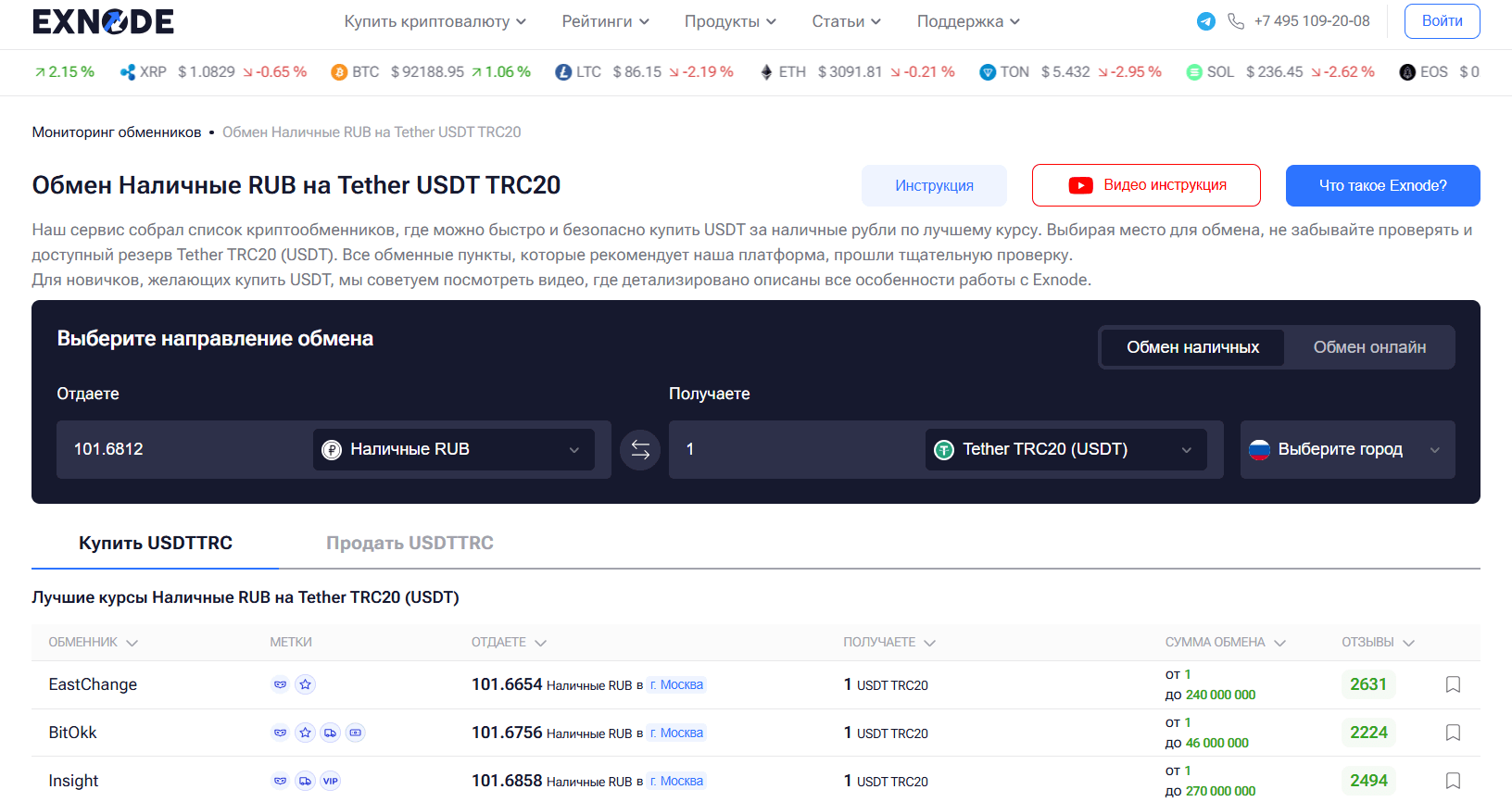The height and width of the screenshot is (802, 1512).
Task: Click the г. Москва tag in Insight row
Action: [676, 782]
